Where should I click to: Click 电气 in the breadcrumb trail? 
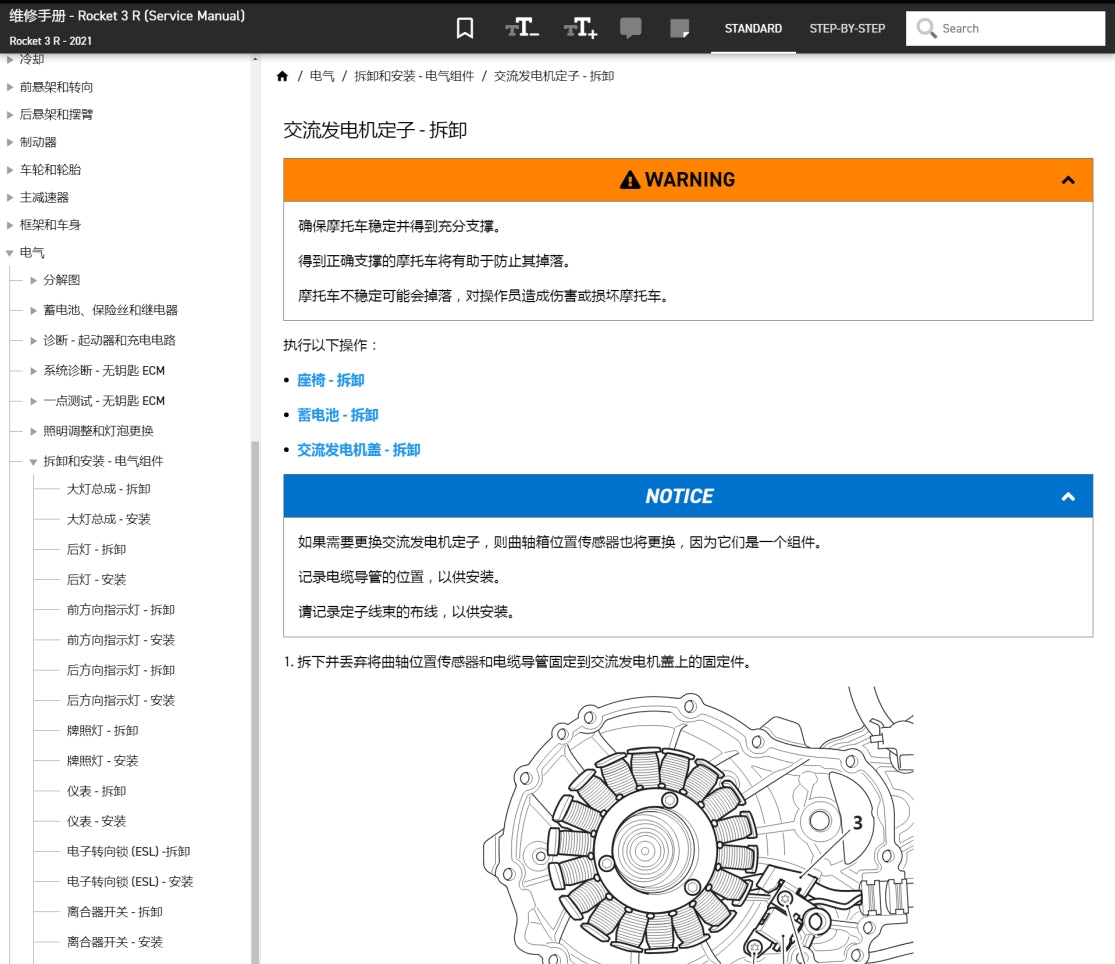321,75
